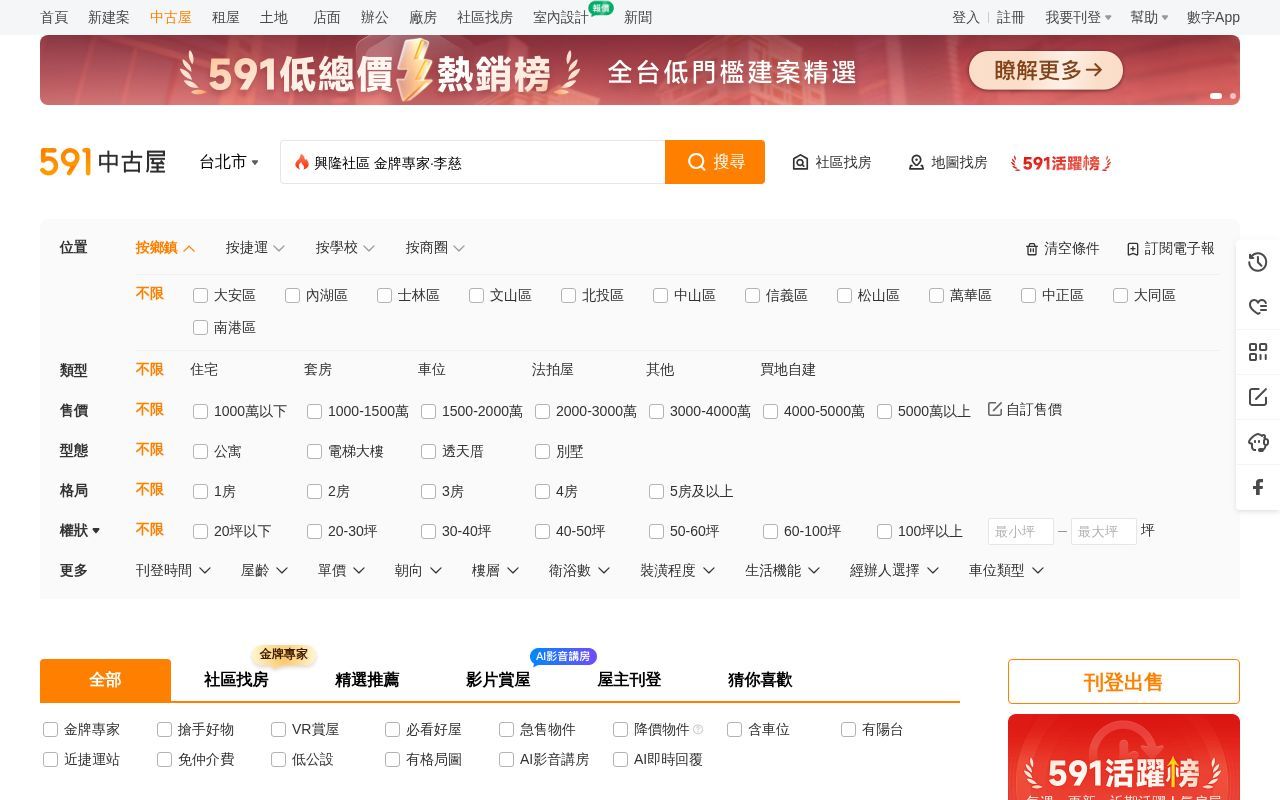Screen dimensions: 1280x800
Task: Check the 大安區 district checkbox
Action: [200, 295]
